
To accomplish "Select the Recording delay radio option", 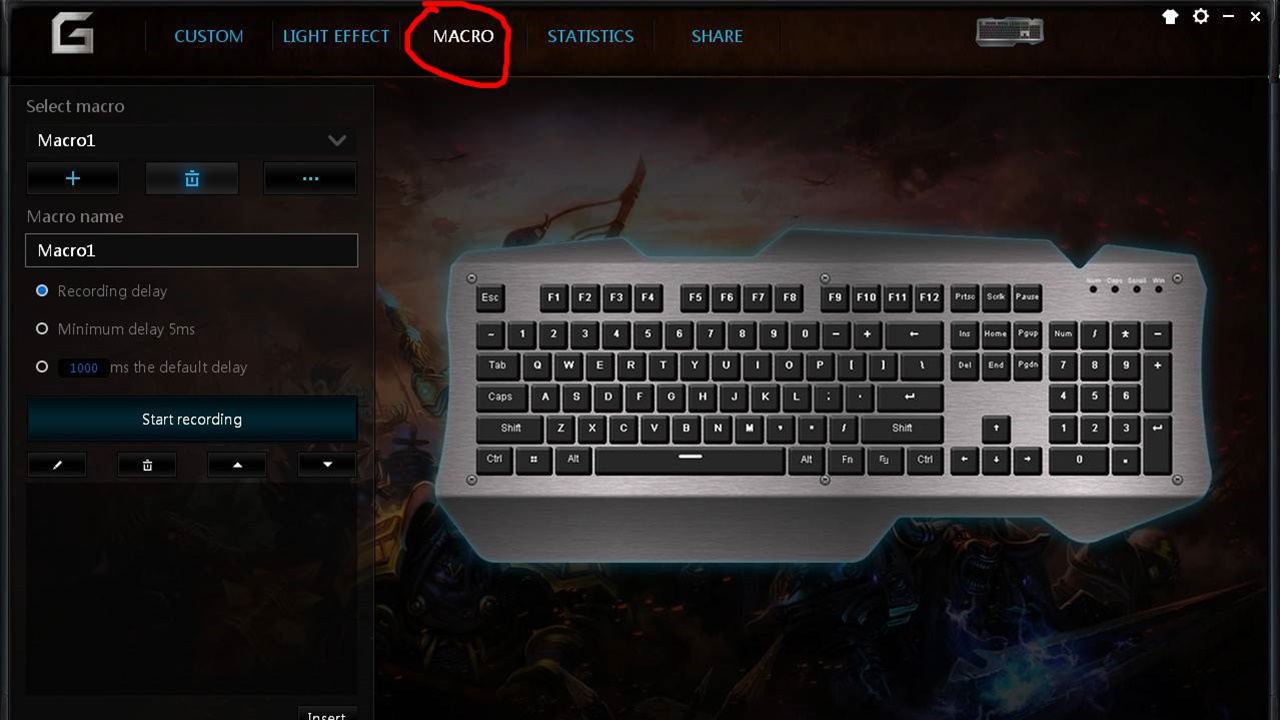I will click(x=42, y=291).
